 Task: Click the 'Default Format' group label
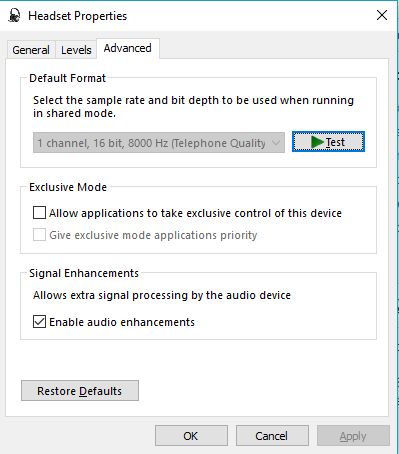tap(67, 78)
